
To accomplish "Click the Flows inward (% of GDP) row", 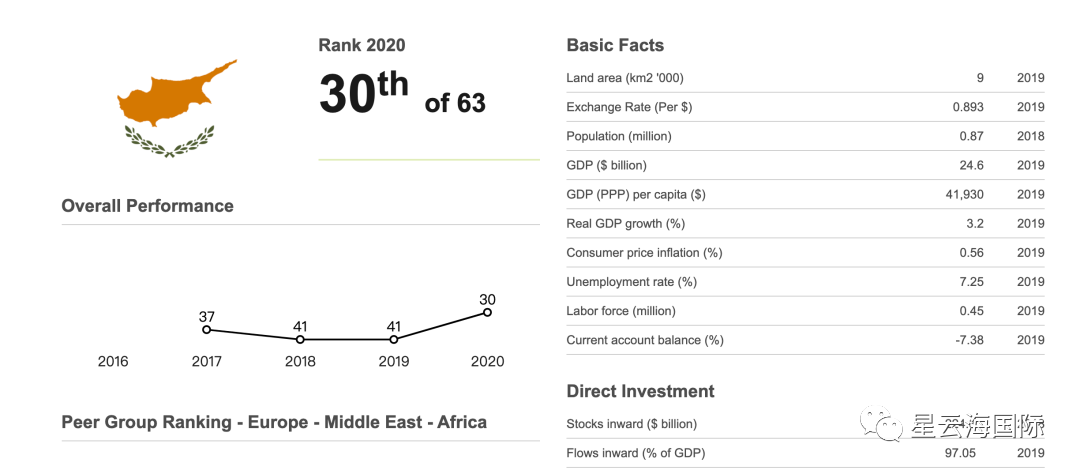I will 635,453.
